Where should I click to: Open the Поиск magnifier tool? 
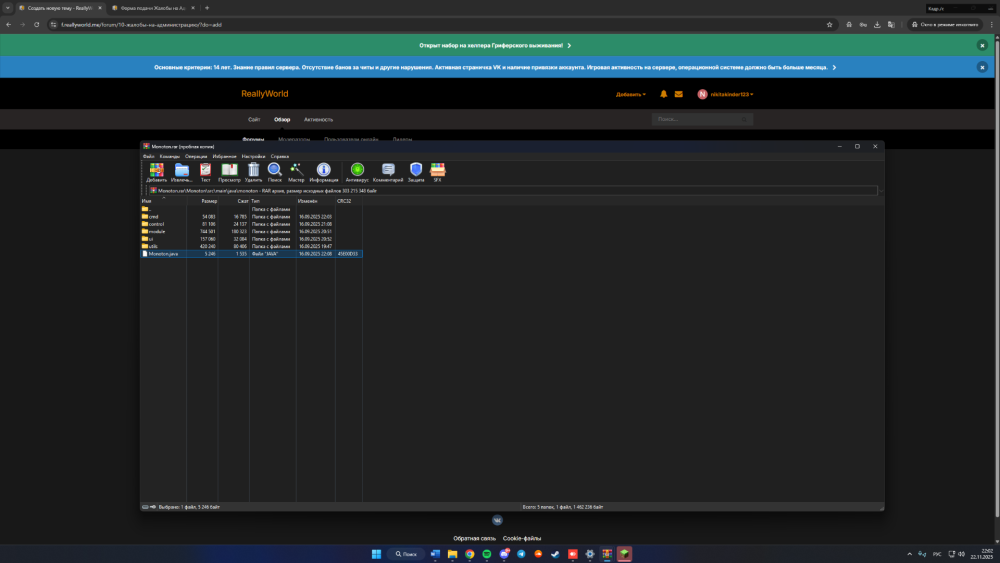click(275, 172)
